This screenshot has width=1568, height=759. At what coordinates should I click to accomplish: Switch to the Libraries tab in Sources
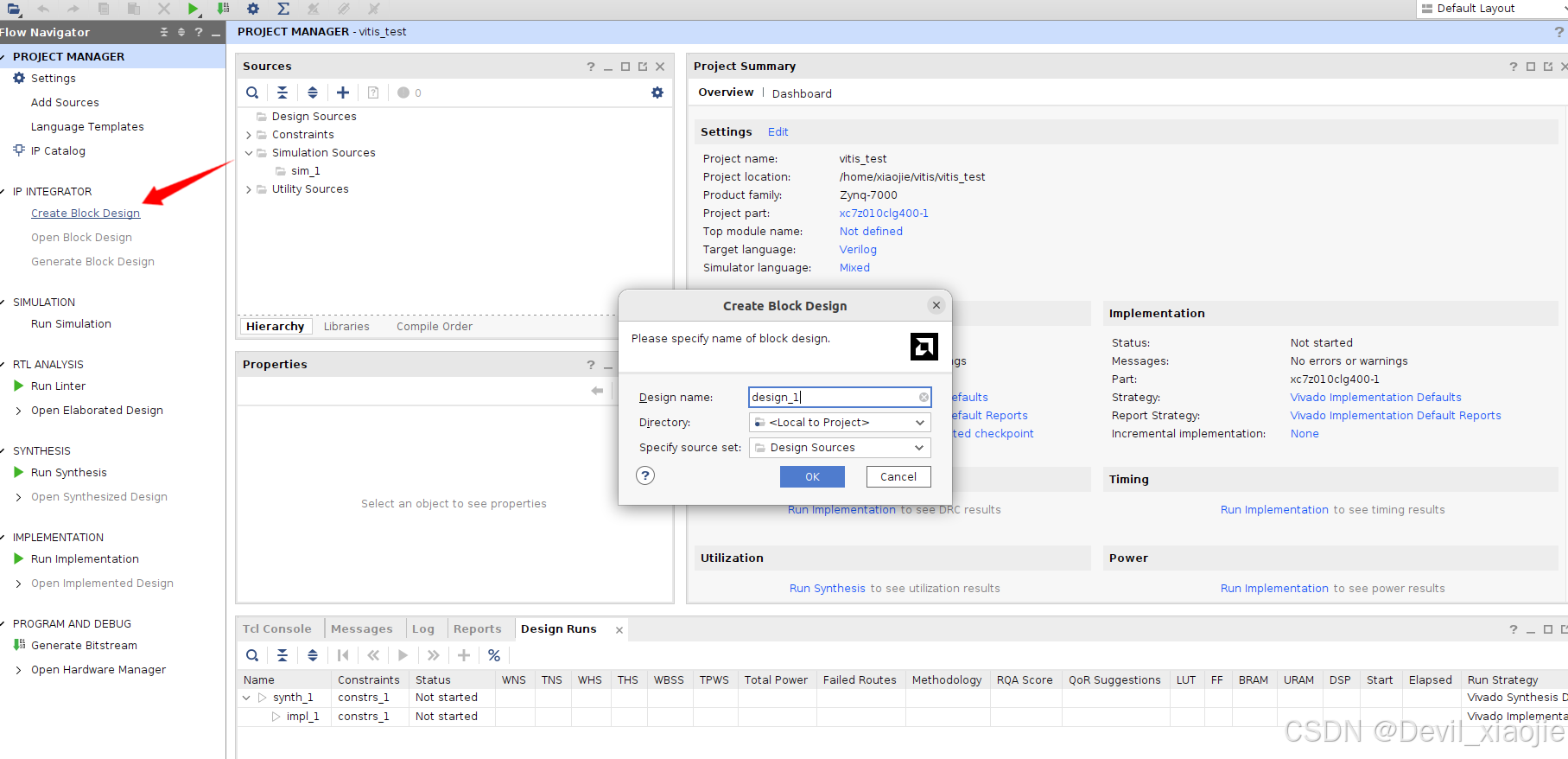pos(346,326)
